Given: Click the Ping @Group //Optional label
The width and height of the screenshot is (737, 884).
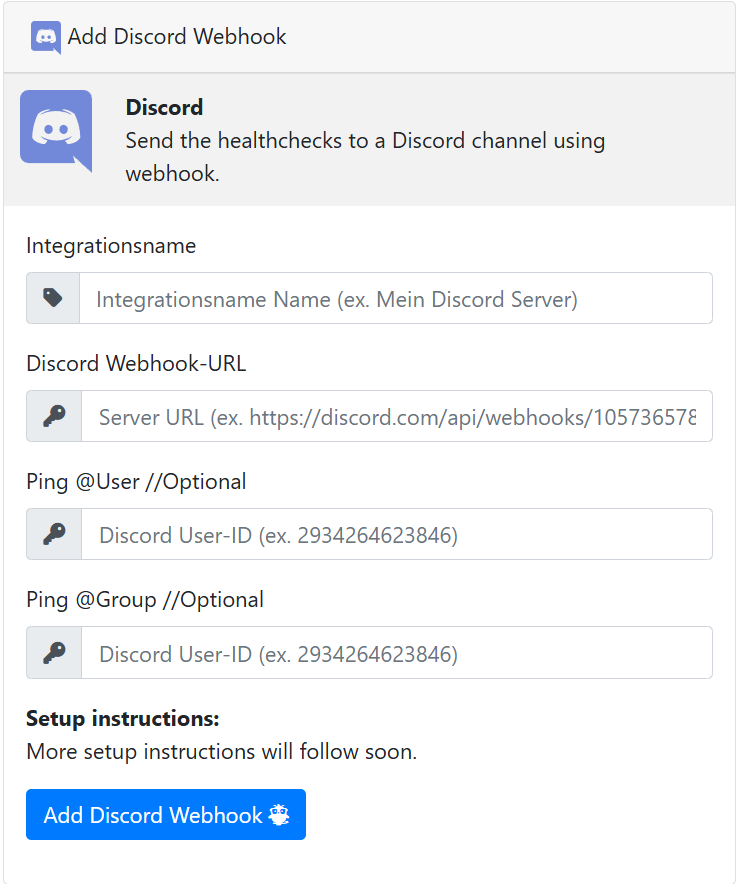Looking at the screenshot, I should (145, 600).
